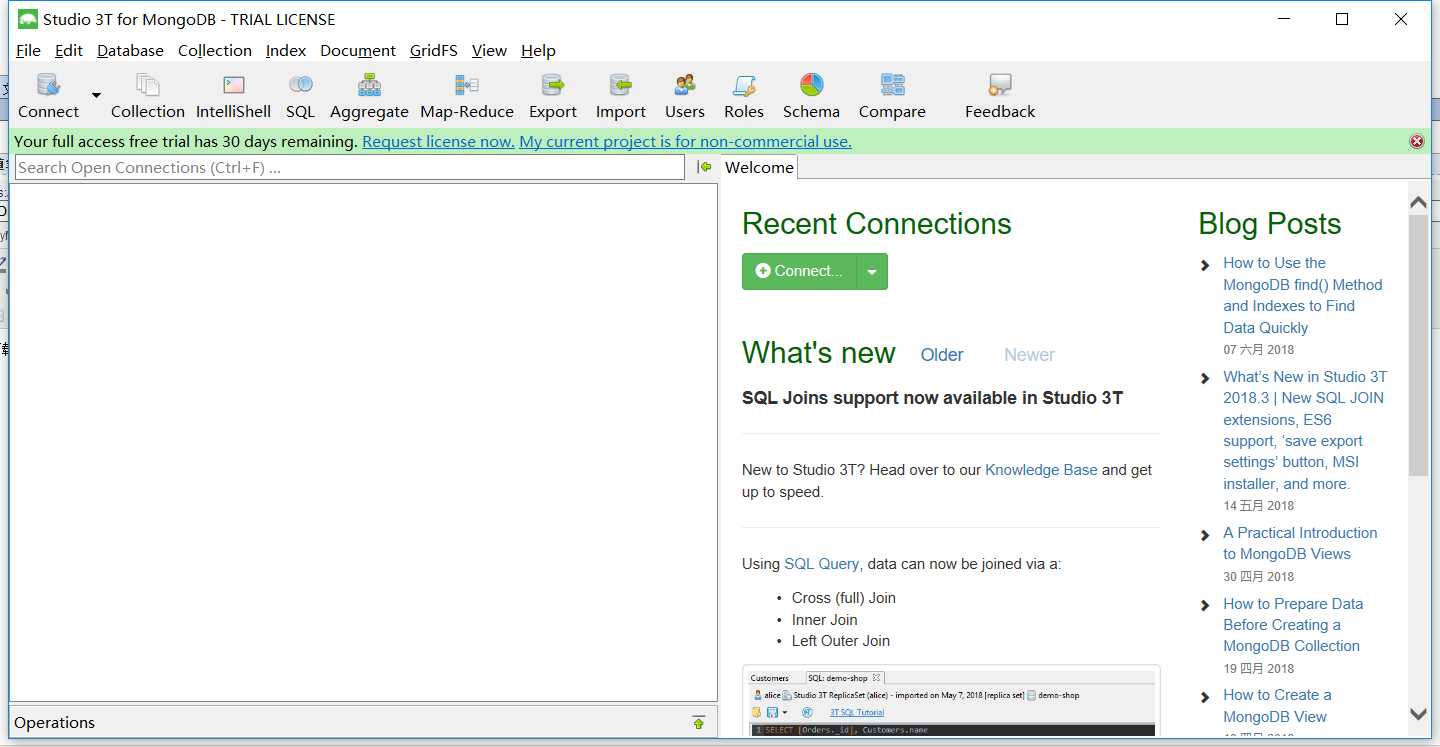The width and height of the screenshot is (1440, 747).
Task: Open the Knowledge Base link
Action: [1041, 470]
